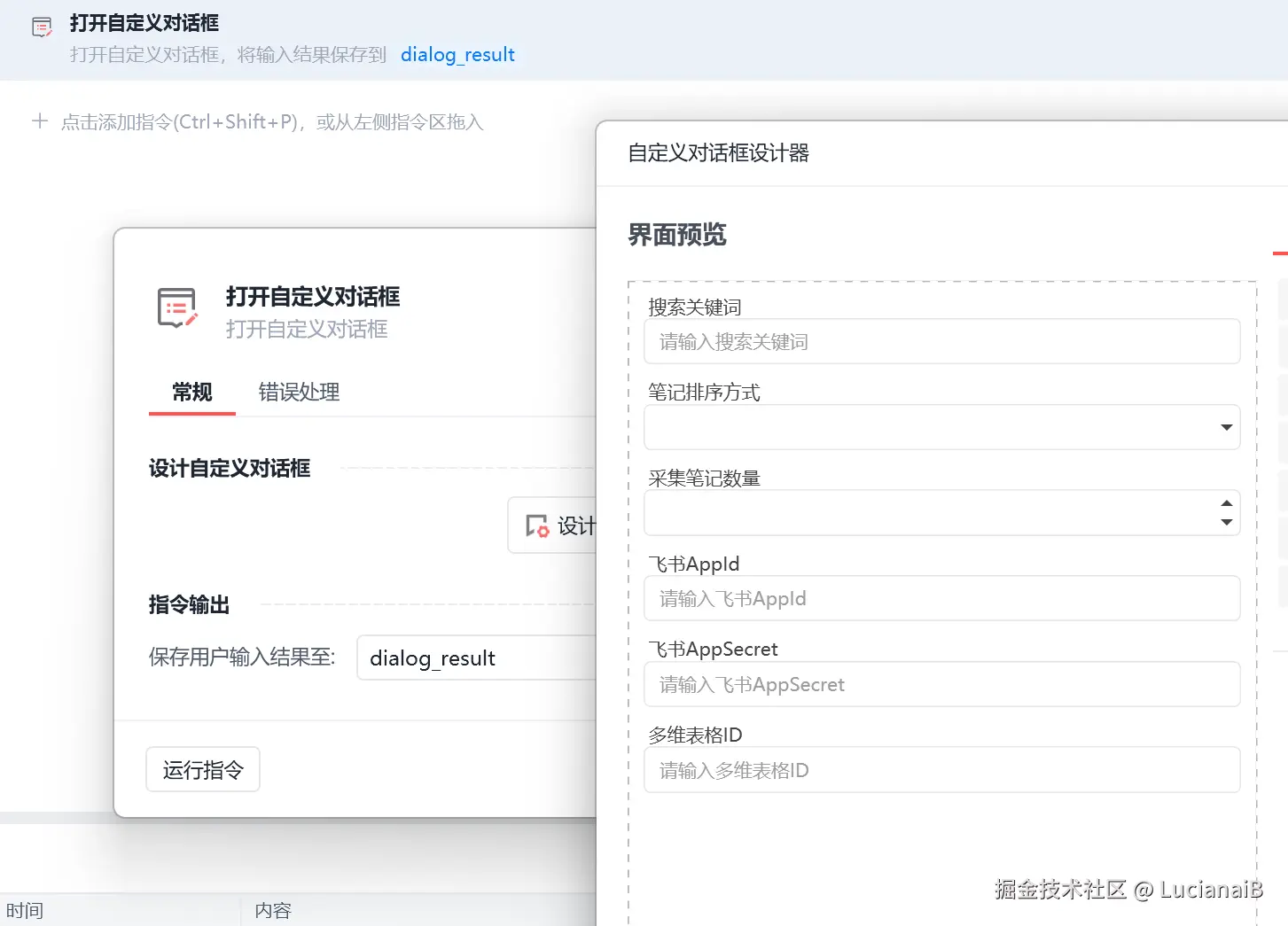Increase 采集笔记数量 with up arrow
Screen dimensions: 1288x926
pos(1227,503)
